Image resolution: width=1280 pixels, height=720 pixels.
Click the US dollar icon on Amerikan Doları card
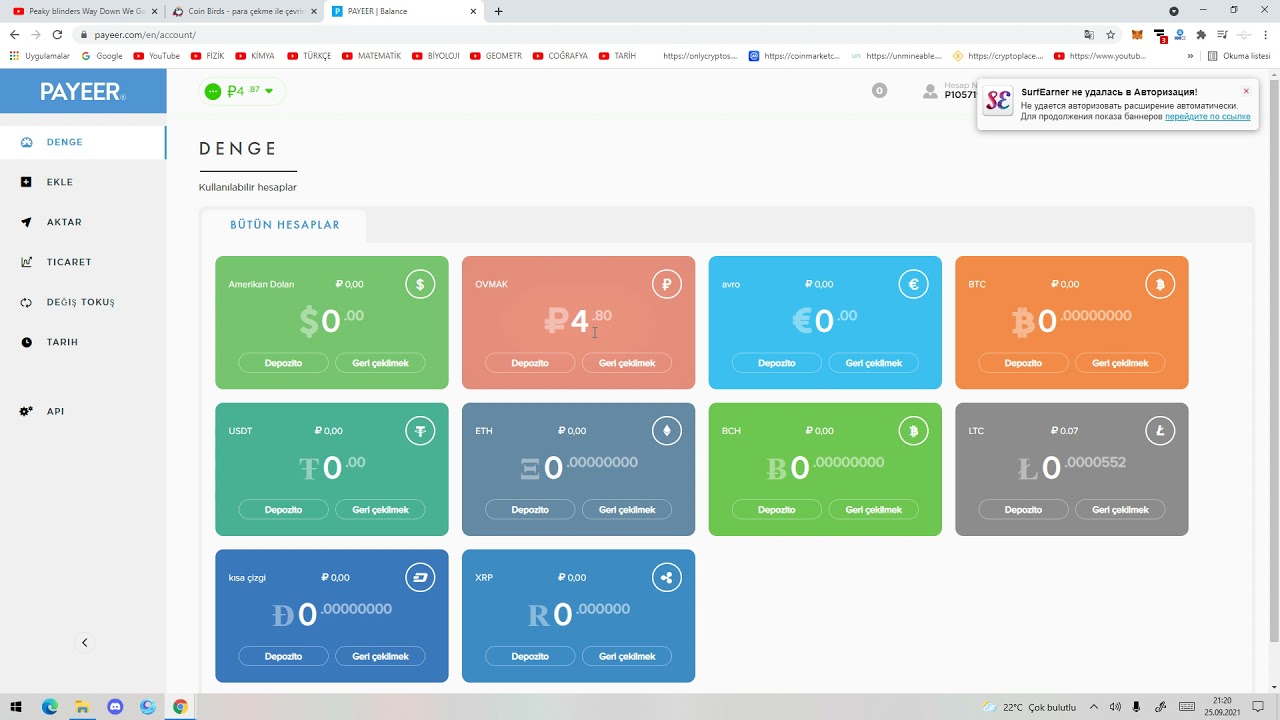click(420, 284)
